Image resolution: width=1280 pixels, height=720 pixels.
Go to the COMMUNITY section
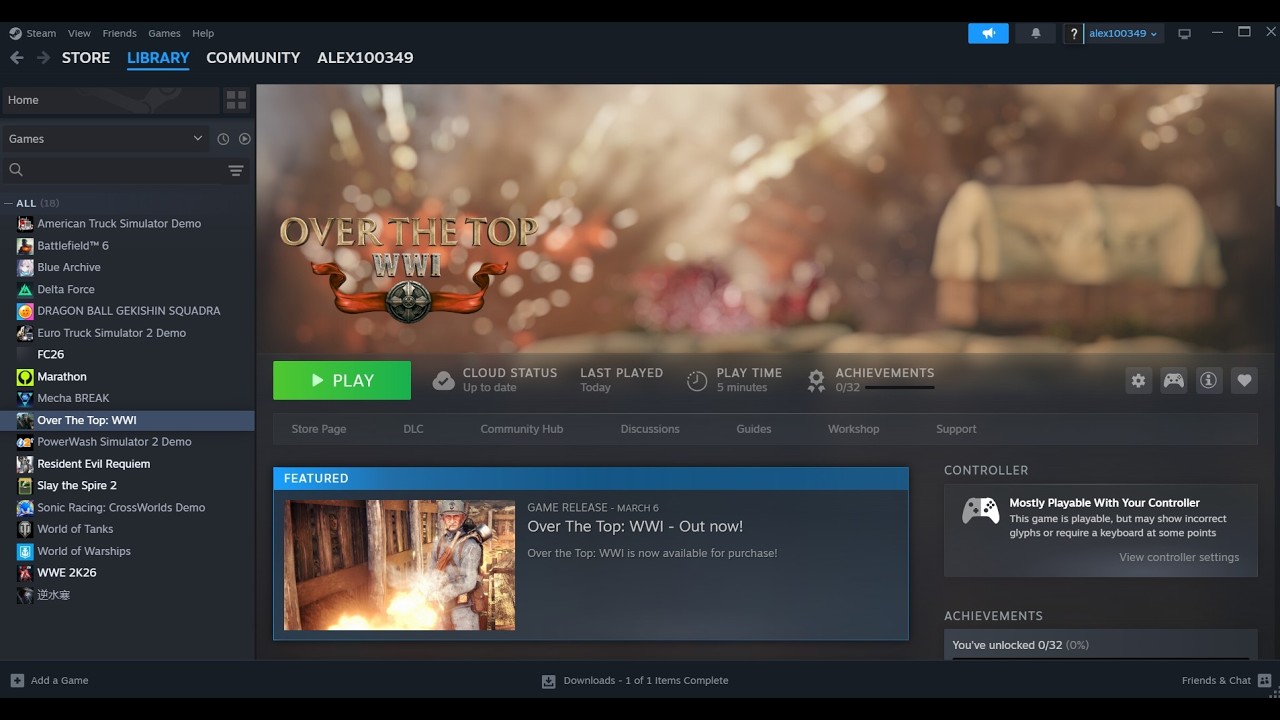point(253,58)
